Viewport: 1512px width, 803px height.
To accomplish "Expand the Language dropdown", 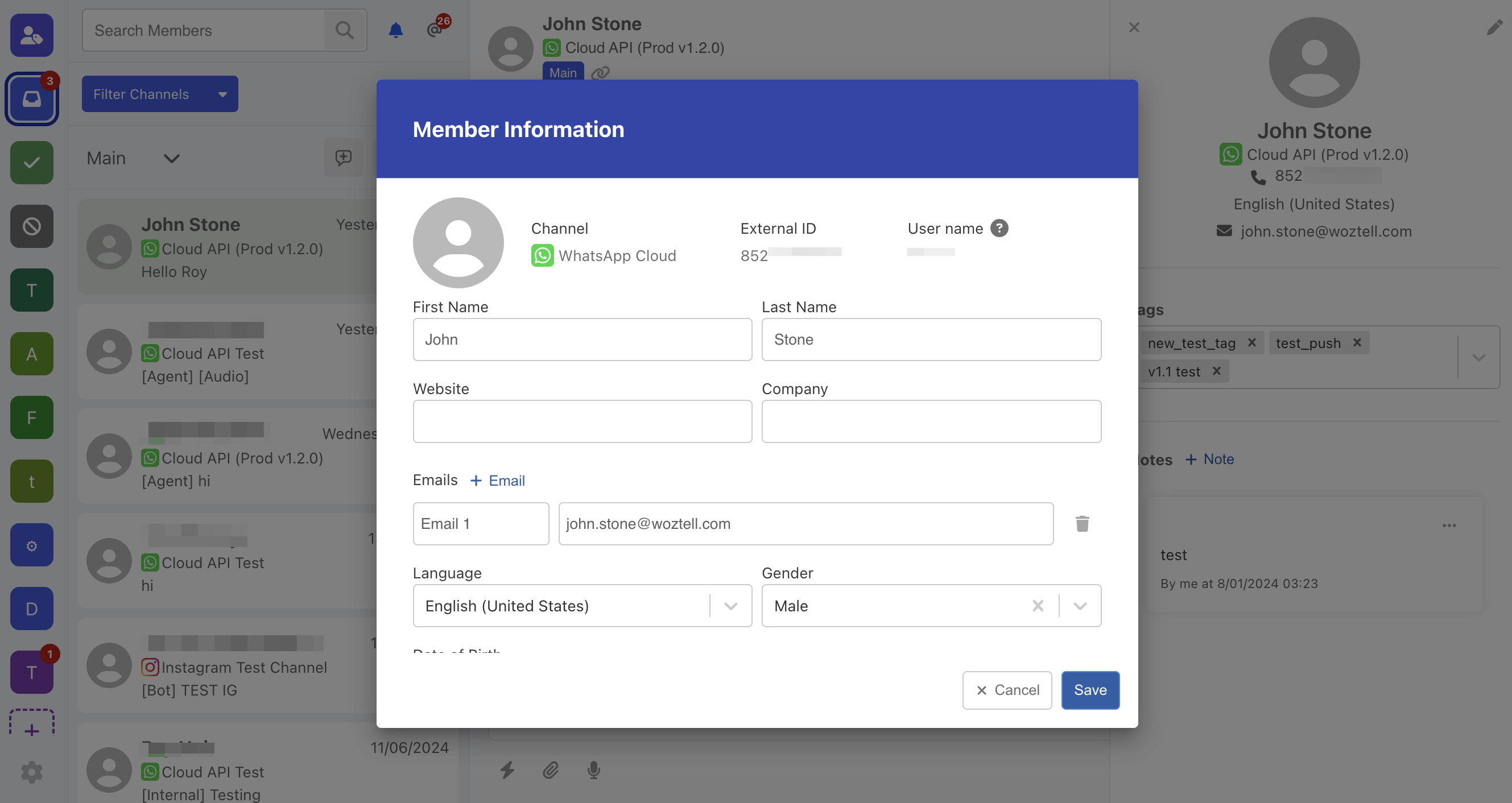I will (730, 606).
